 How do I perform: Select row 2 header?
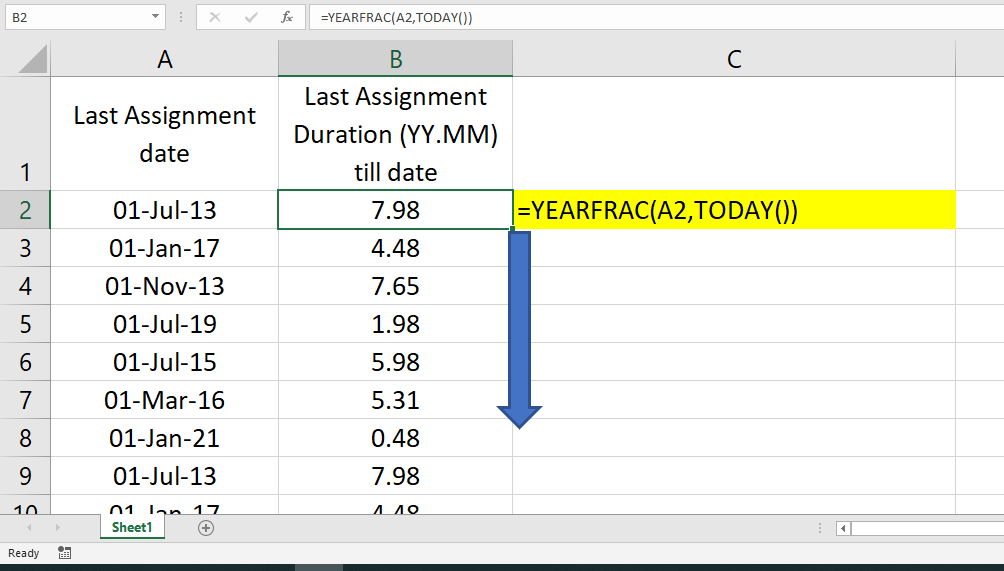click(x=25, y=209)
